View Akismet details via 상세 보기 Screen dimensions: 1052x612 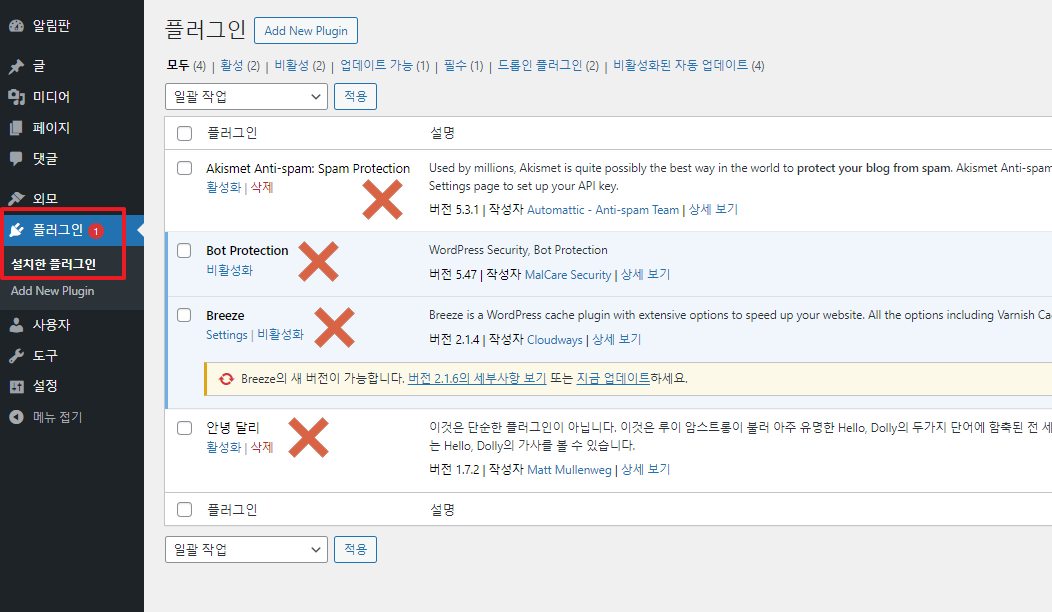pyautogui.click(x=714, y=209)
